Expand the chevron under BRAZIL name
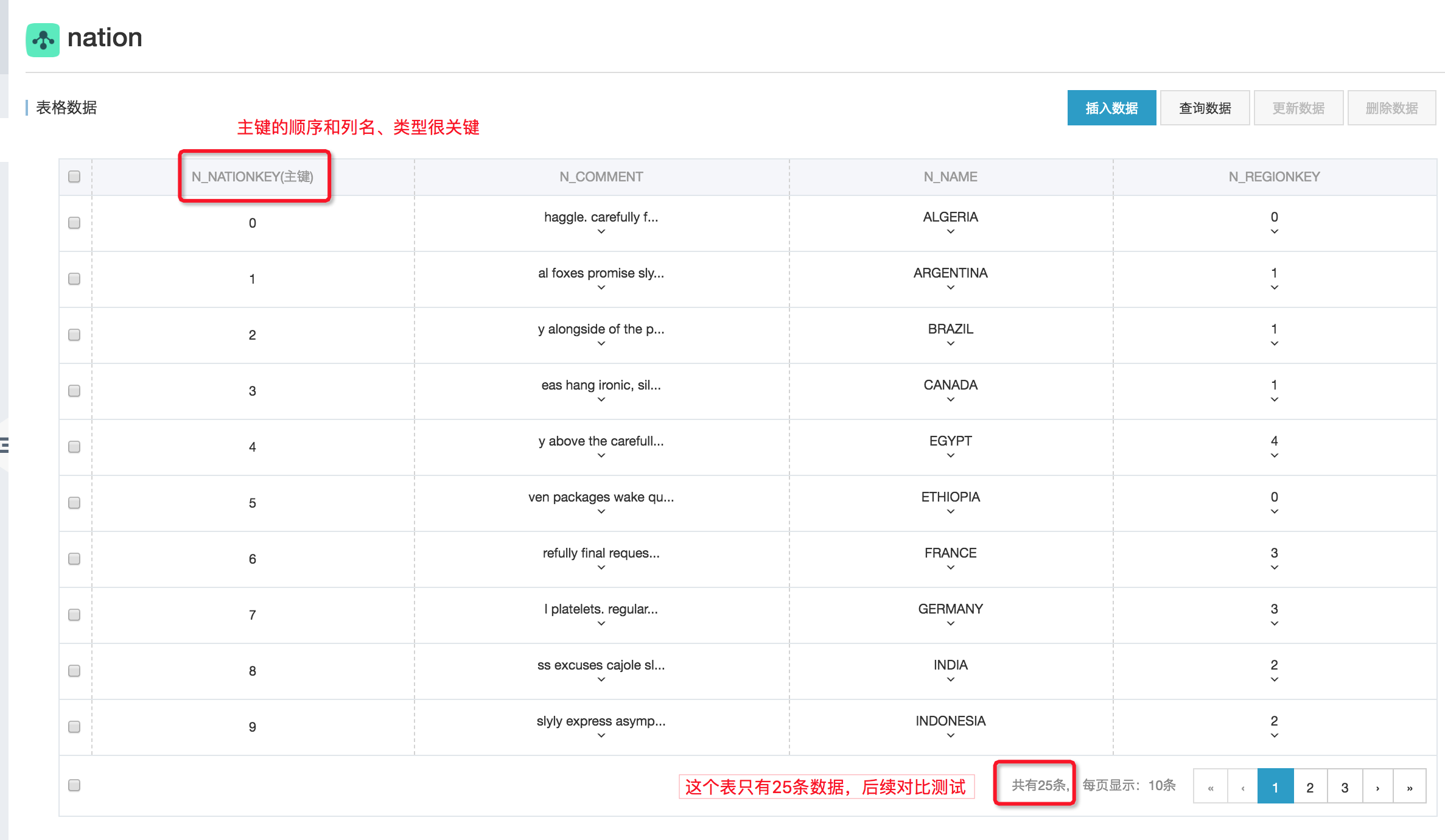The height and width of the screenshot is (840, 1445). (x=951, y=343)
